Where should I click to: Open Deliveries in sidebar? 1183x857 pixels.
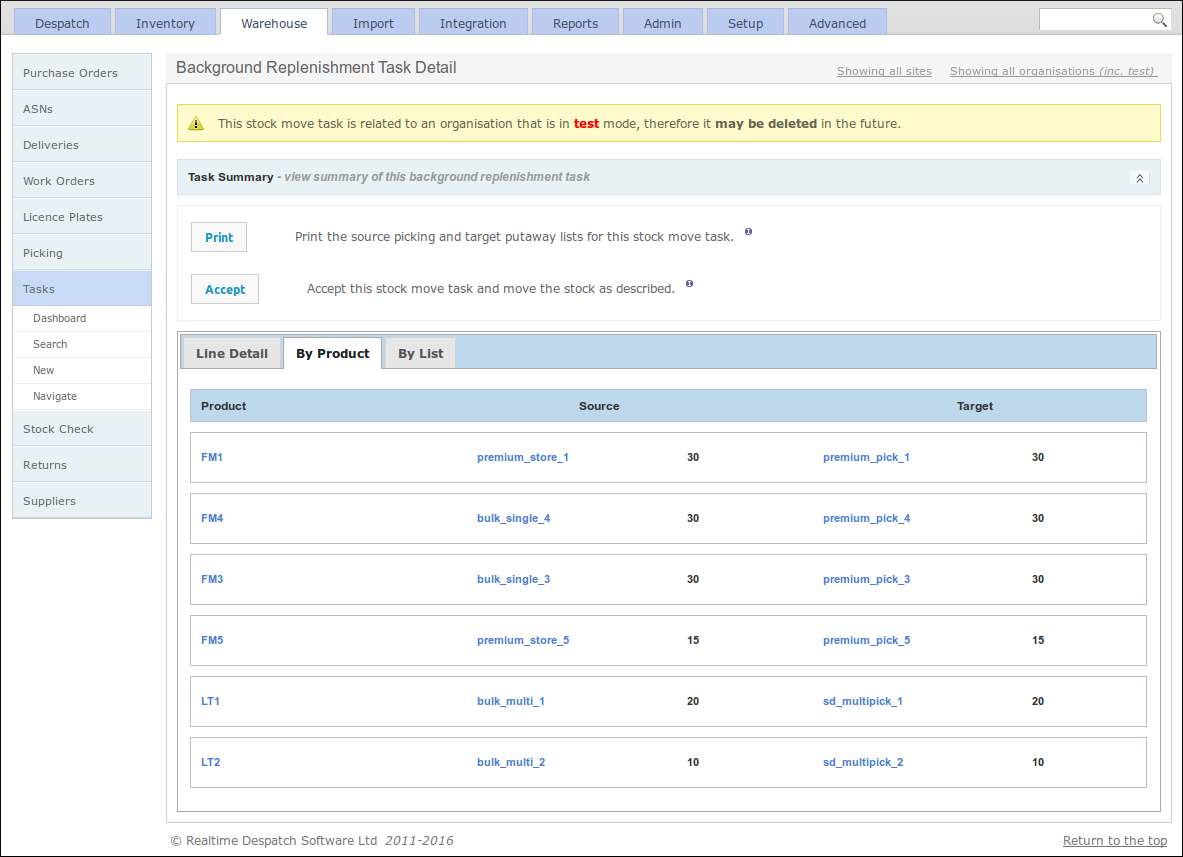click(x=82, y=145)
